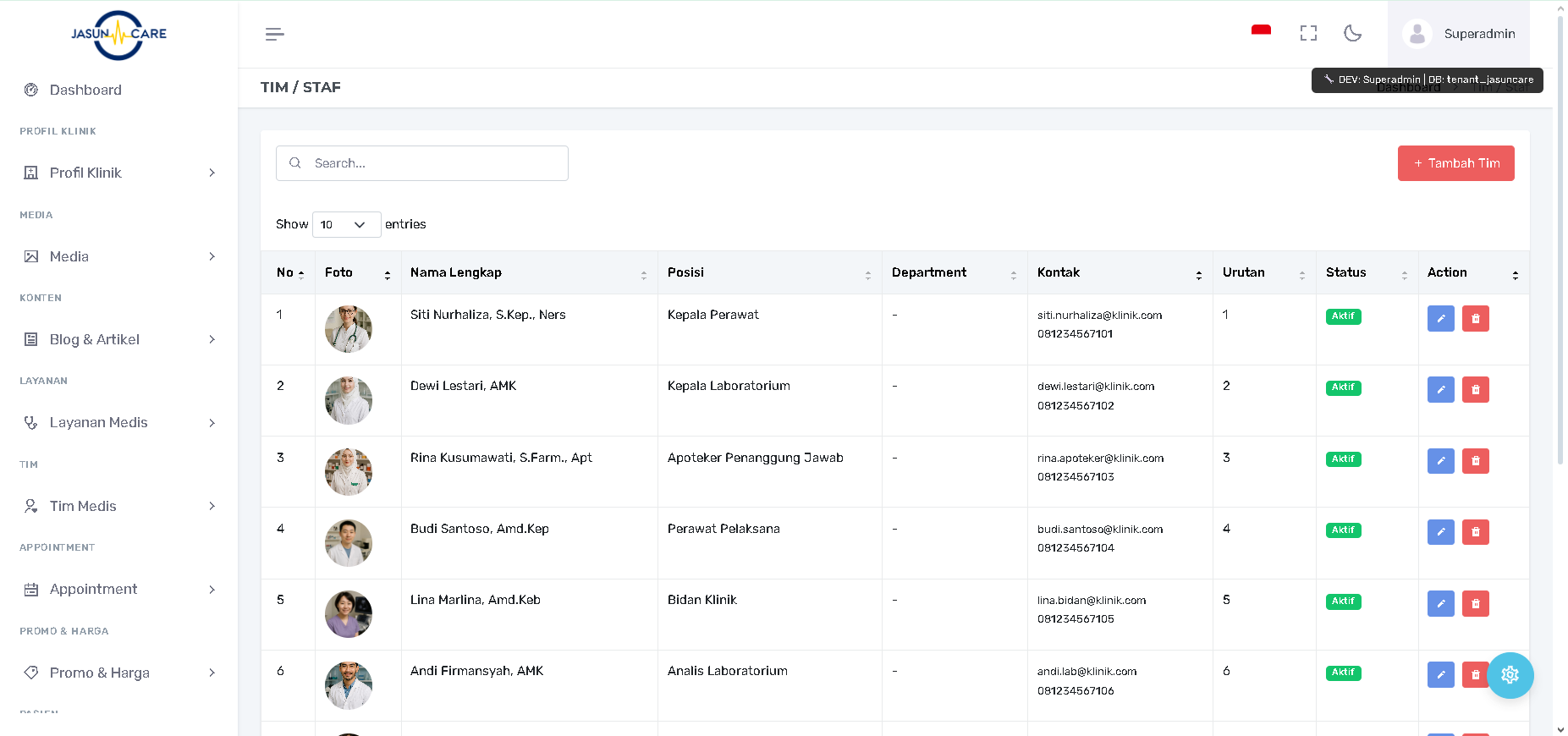This screenshot has height=736, width=1568.
Task: Open the Show entries dropdown
Action: 346,224
